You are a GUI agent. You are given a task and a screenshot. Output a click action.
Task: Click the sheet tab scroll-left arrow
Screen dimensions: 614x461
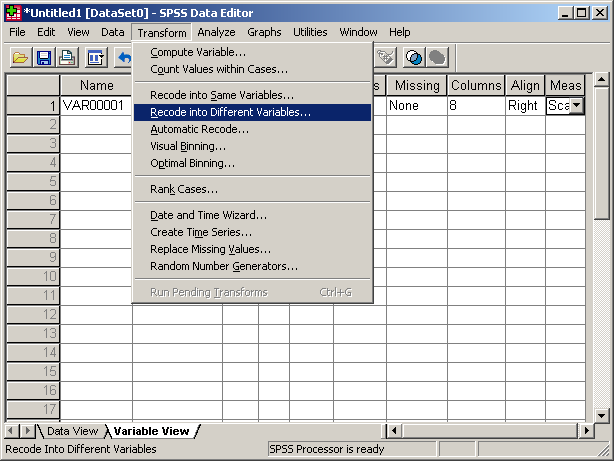[11, 431]
